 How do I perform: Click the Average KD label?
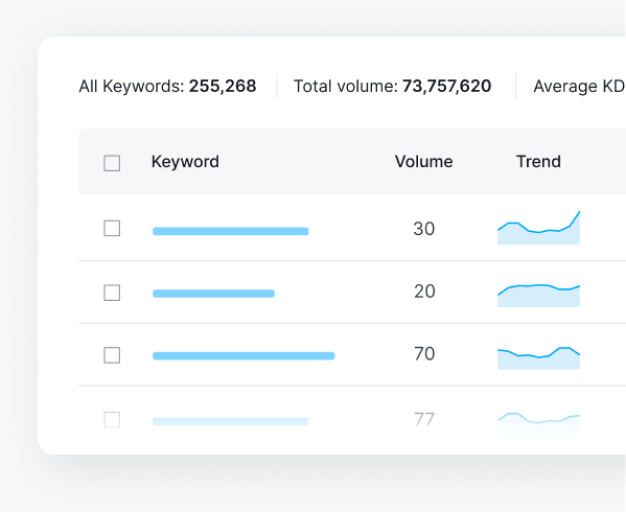[x=579, y=86]
